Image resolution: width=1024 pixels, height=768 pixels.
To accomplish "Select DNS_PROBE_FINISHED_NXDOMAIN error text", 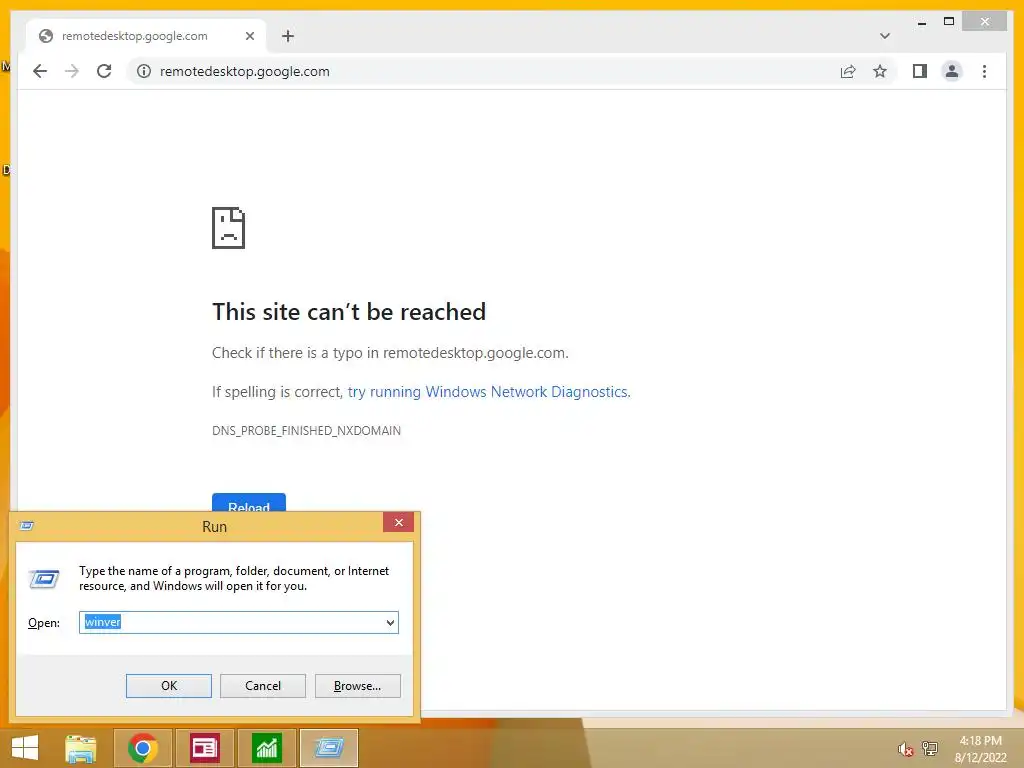I will [x=306, y=430].
